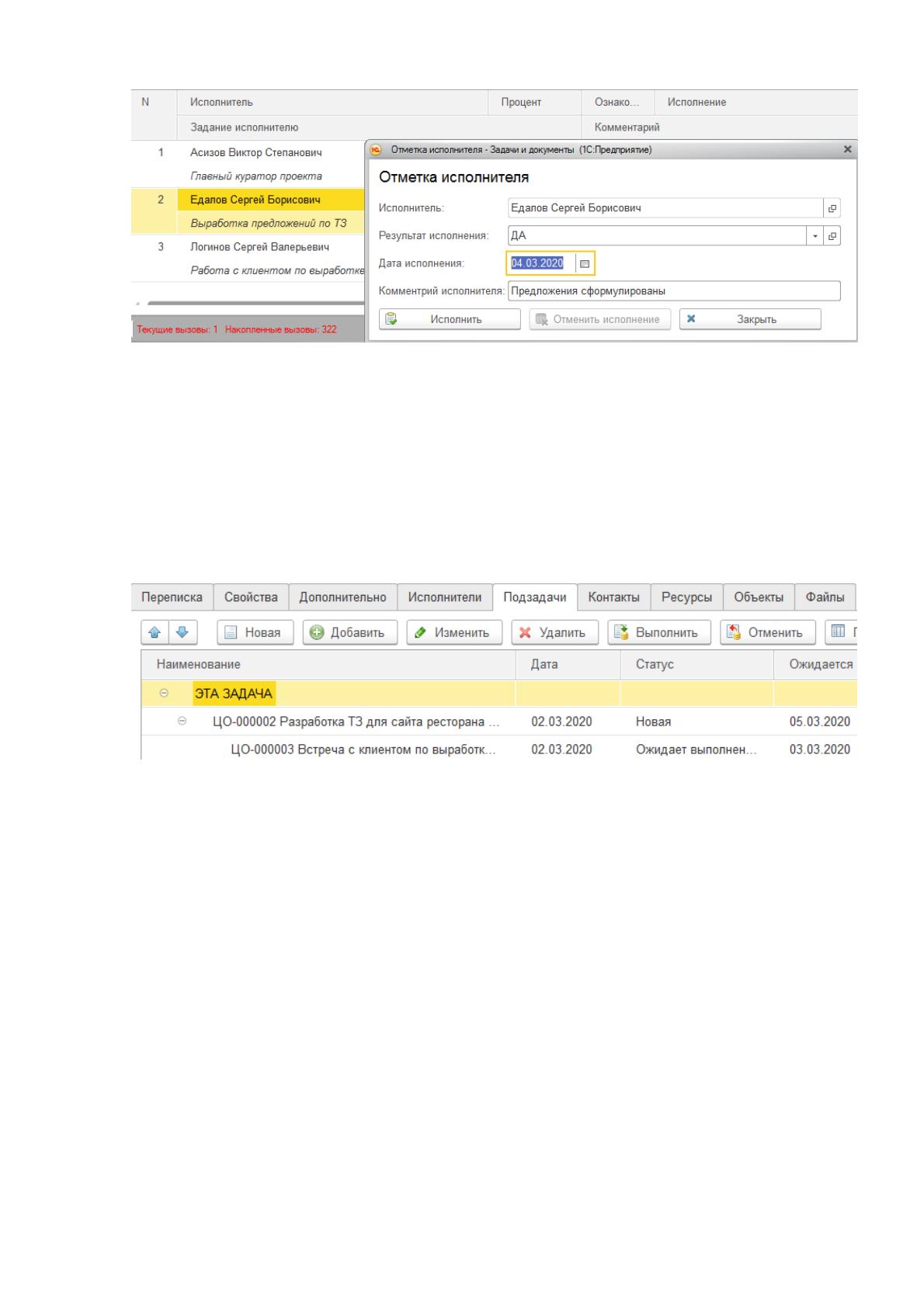Switch to the Исполнители tab
This screenshot has height=1308, width=924.
[445, 597]
